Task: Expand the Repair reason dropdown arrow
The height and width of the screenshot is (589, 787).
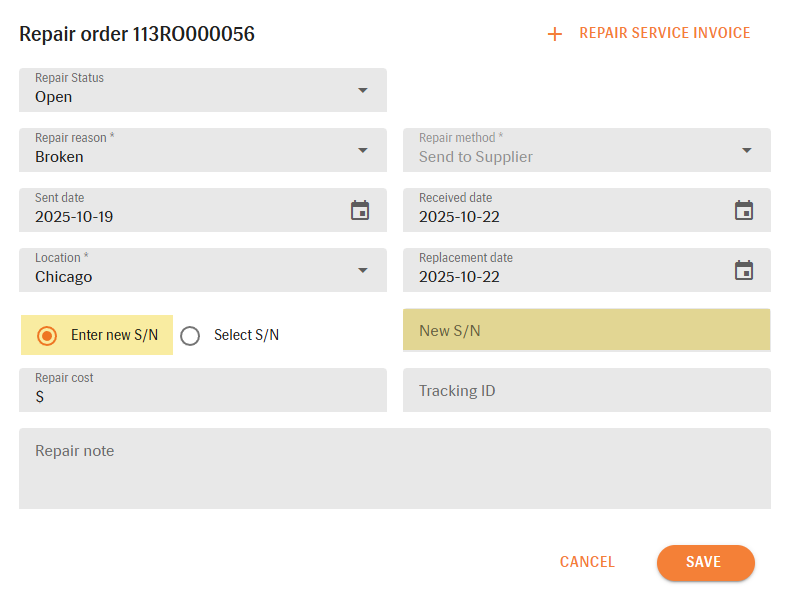Action: pyautogui.click(x=362, y=151)
